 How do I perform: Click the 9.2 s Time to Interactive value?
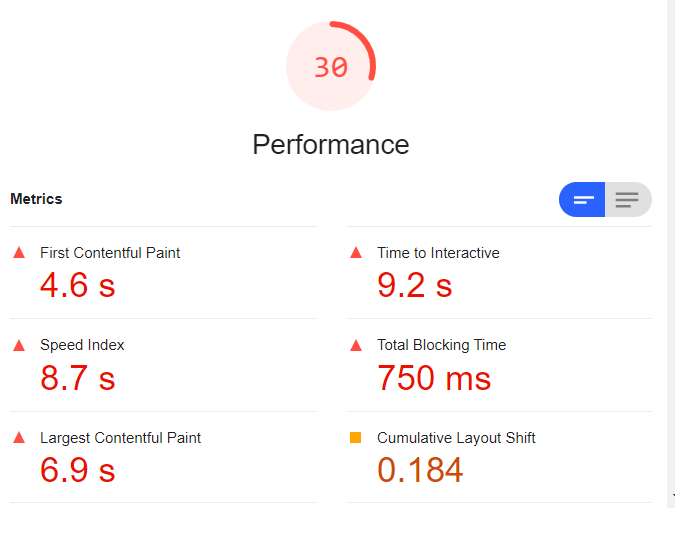(415, 285)
